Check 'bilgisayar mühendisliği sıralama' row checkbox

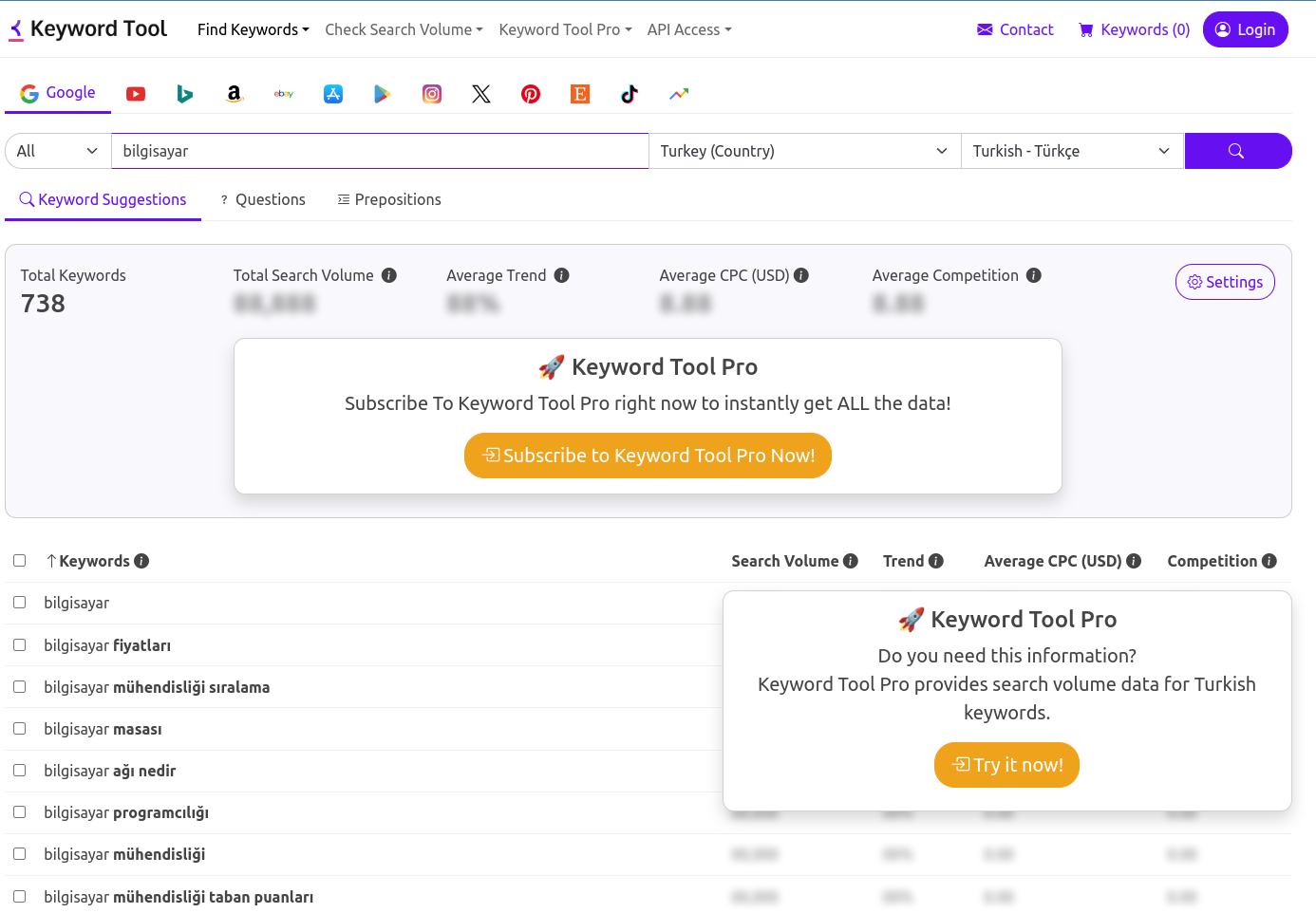pos(19,687)
